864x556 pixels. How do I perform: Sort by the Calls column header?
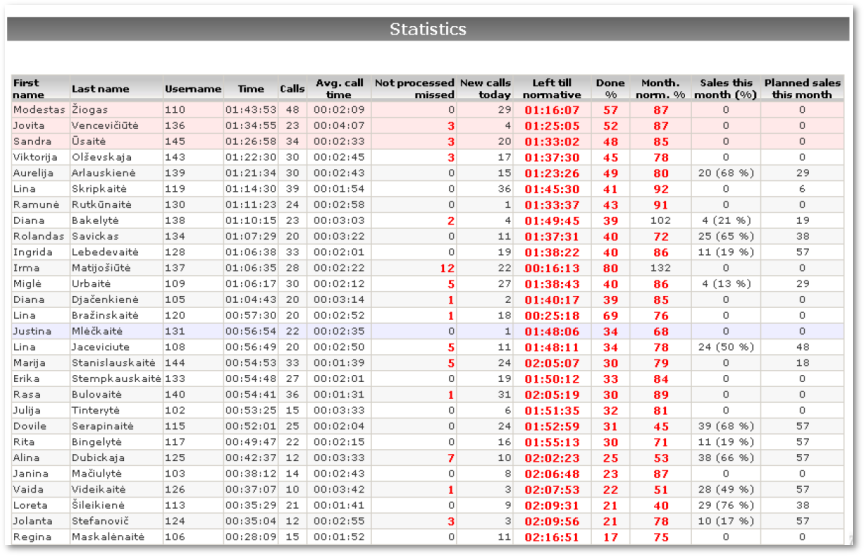(292, 89)
